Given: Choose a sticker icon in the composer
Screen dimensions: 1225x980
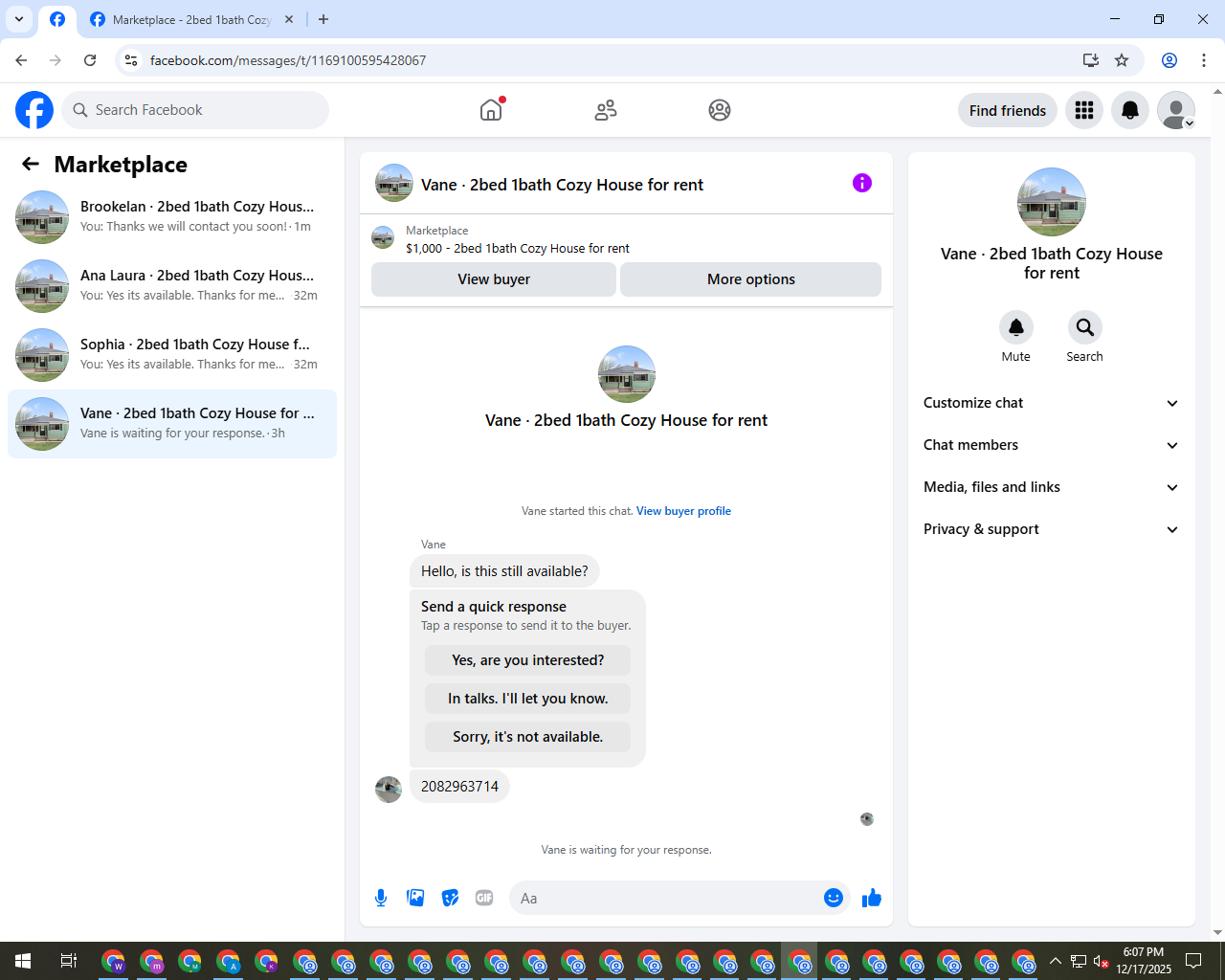Looking at the screenshot, I should (x=450, y=898).
